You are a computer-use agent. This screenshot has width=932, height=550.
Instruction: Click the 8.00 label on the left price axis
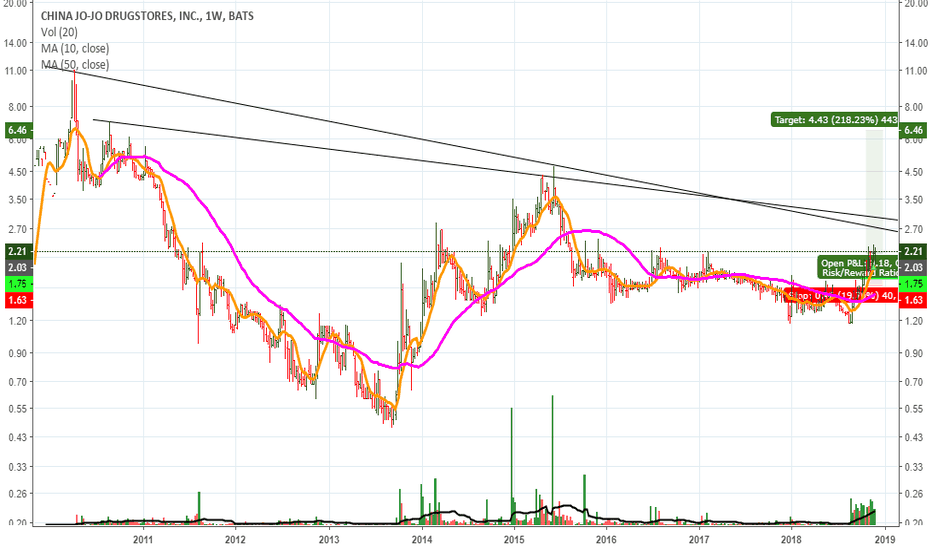(18, 107)
